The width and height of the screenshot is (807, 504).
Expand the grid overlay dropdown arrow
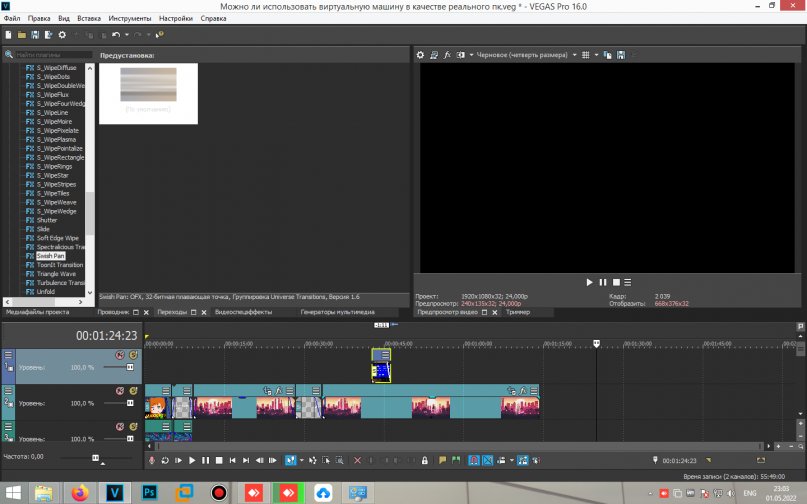click(596, 55)
